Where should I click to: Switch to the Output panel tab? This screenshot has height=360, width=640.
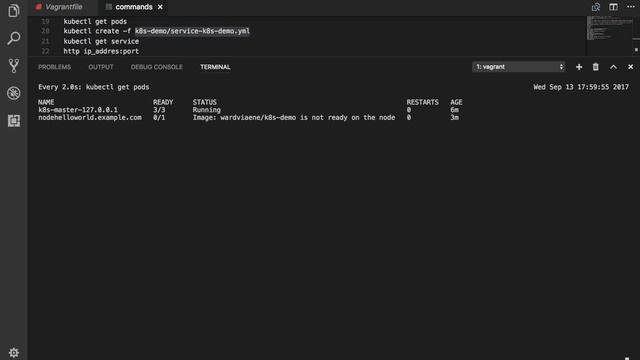(x=101, y=67)
